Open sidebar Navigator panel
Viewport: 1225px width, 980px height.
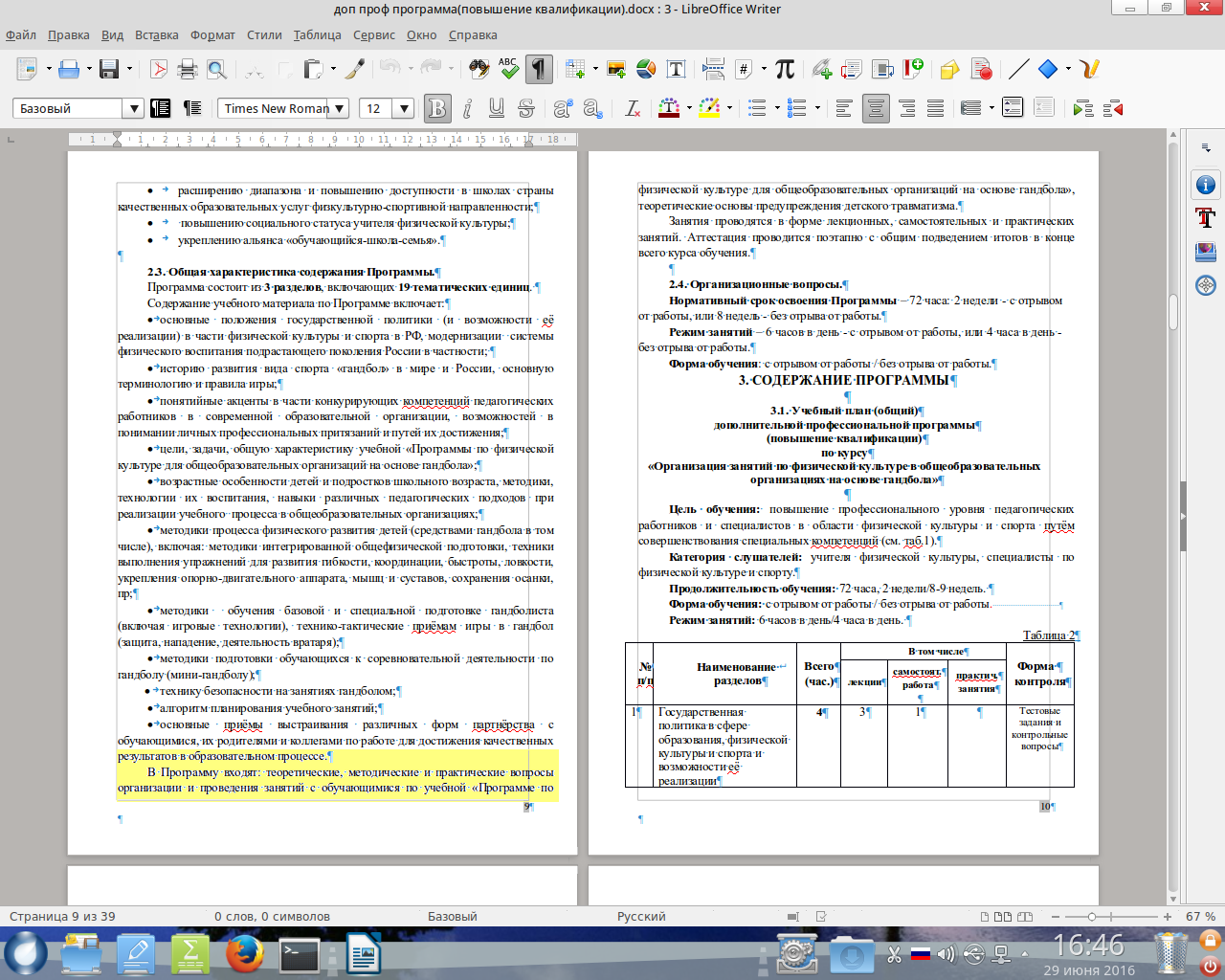(x=1206, y=285)
